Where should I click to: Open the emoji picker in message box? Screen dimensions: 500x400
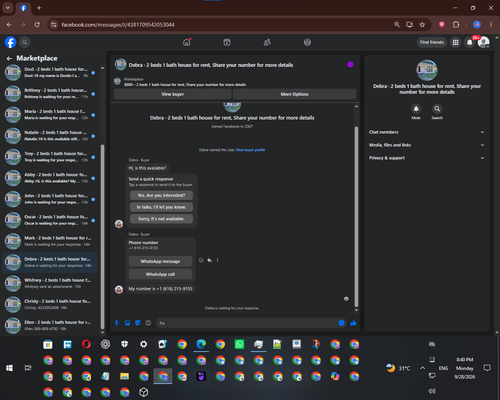point(341,323)
